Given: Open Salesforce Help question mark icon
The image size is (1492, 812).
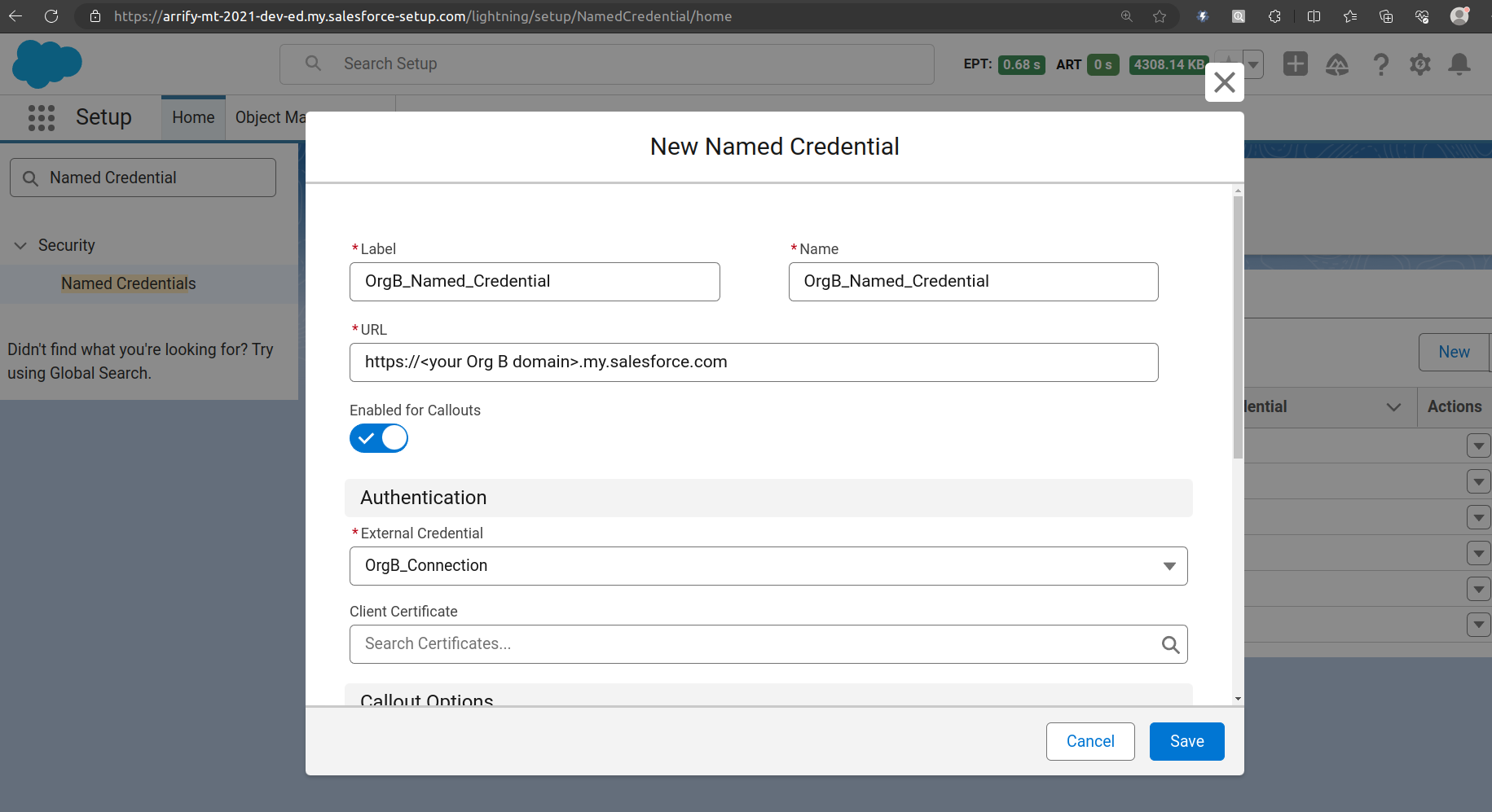Looking at the screenshot, I should [1382, 64].
